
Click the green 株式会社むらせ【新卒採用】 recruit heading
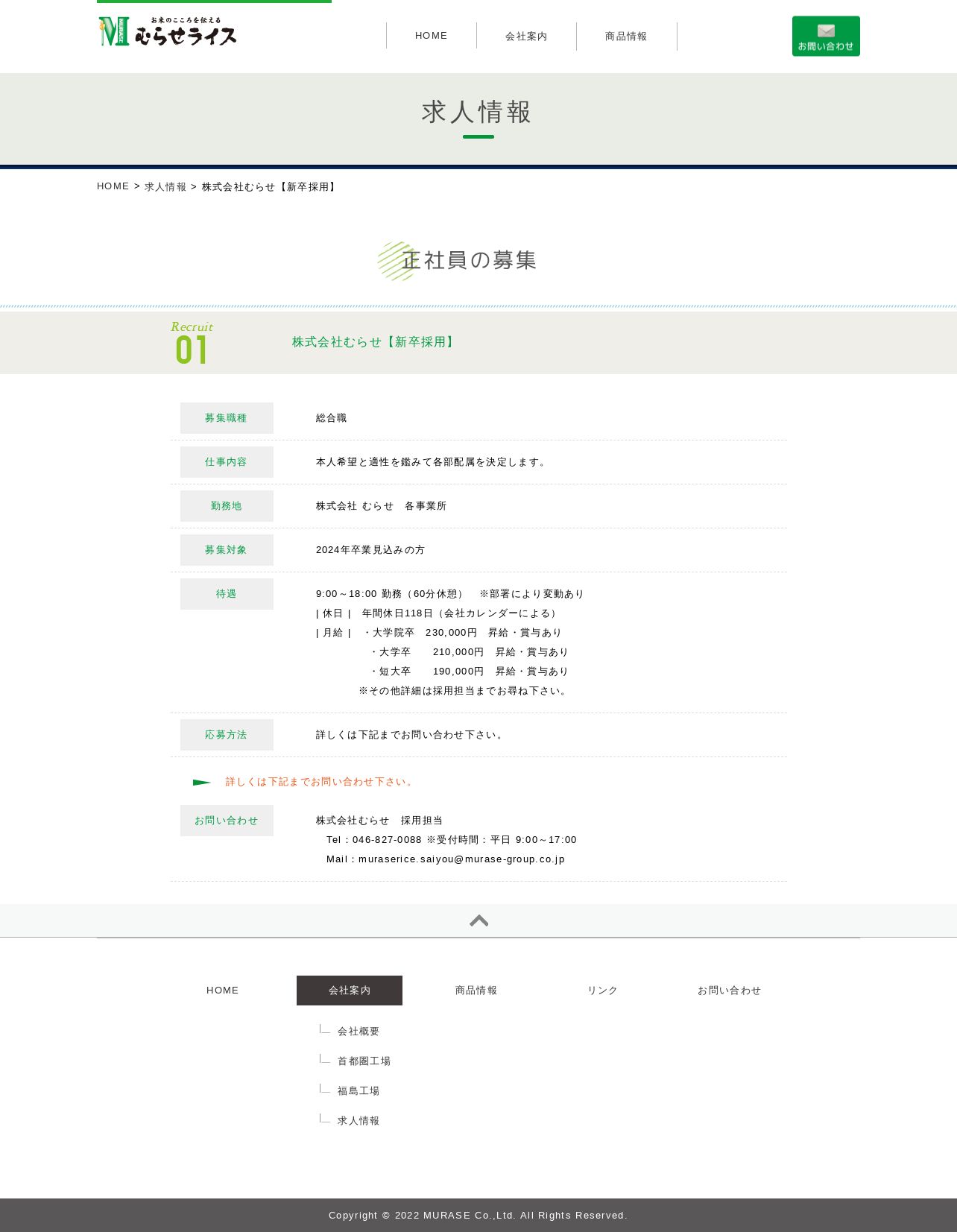coord(374,342)
